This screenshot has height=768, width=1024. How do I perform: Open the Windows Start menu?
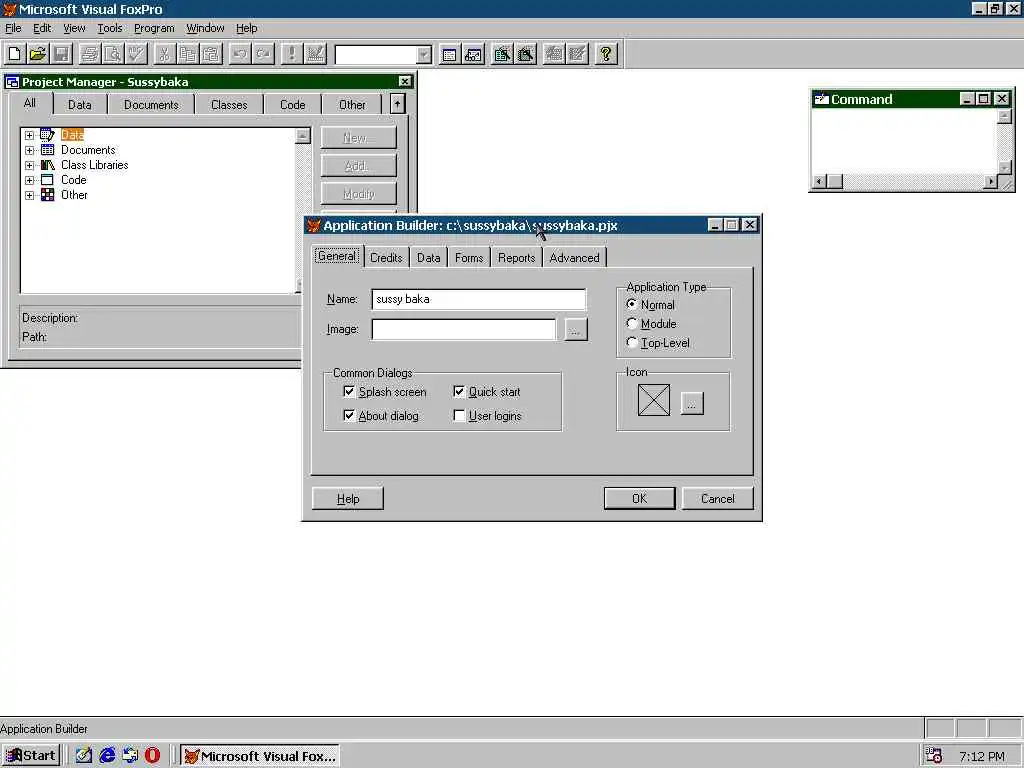31,756
